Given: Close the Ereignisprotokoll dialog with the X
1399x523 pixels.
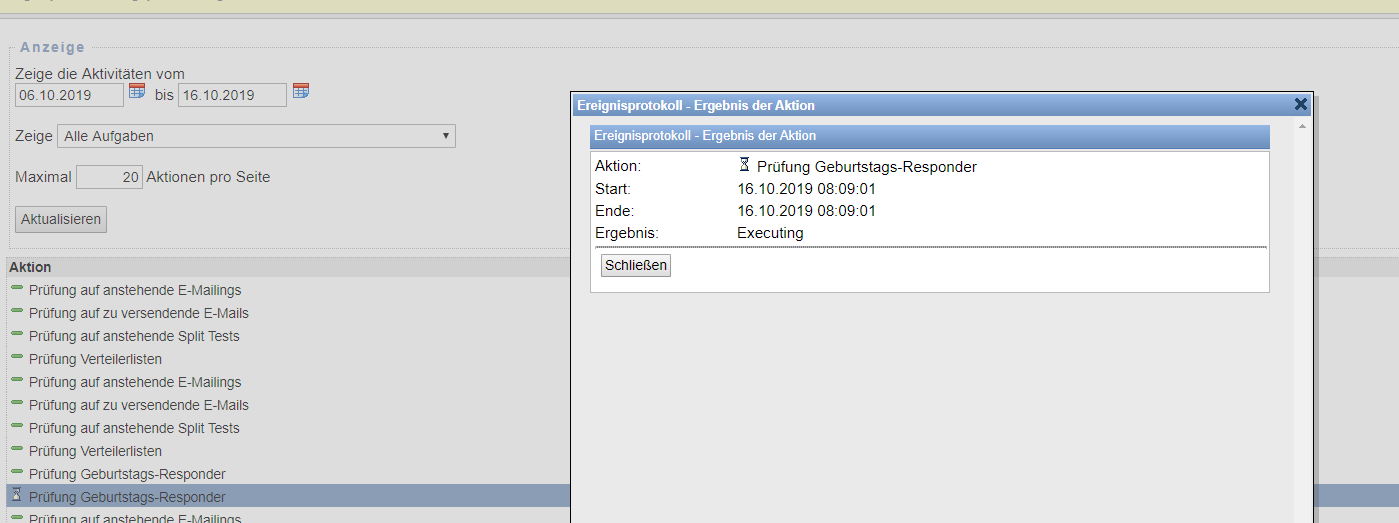Looking at the screenshot, I should (x=1300, y=104).
